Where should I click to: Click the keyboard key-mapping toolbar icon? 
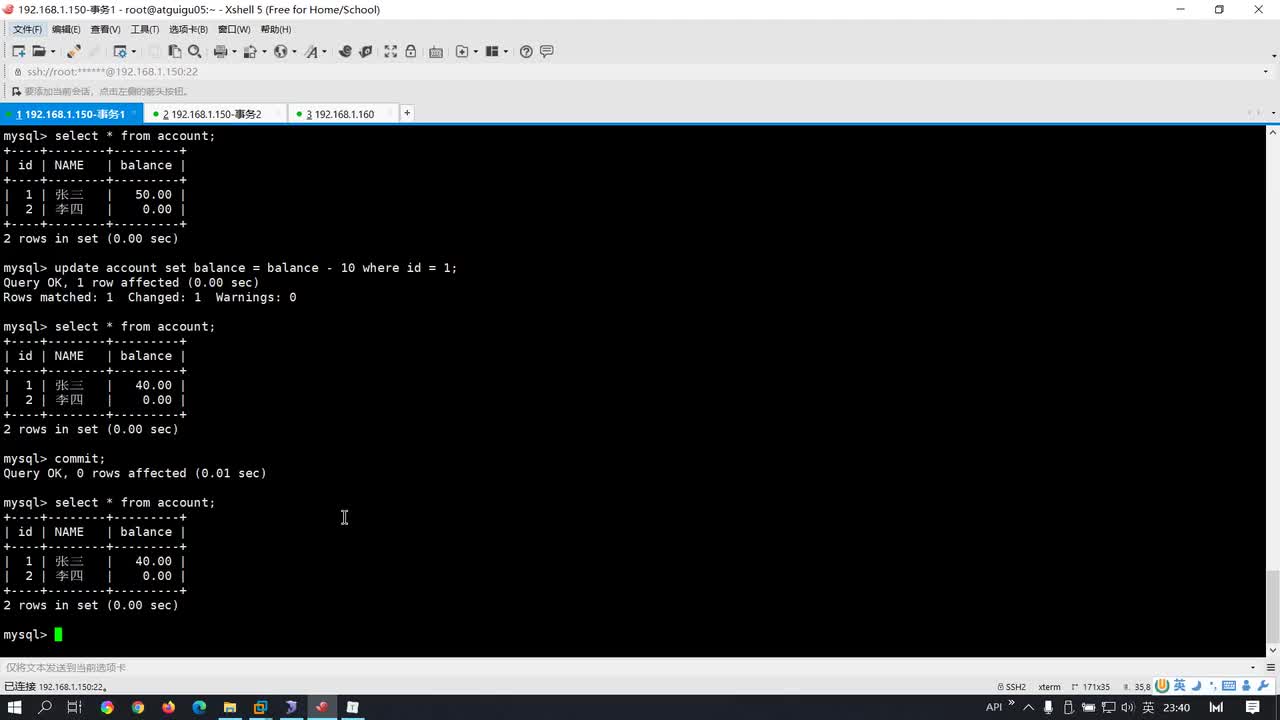[x=436, y=52]
